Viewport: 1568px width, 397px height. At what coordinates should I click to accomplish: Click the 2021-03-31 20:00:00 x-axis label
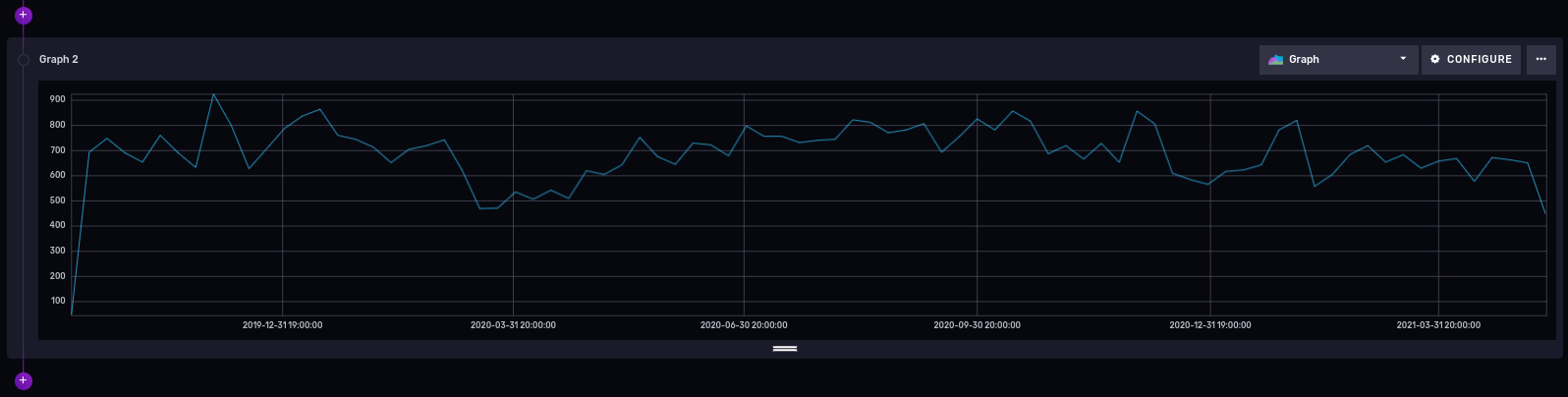(1438, 325)
